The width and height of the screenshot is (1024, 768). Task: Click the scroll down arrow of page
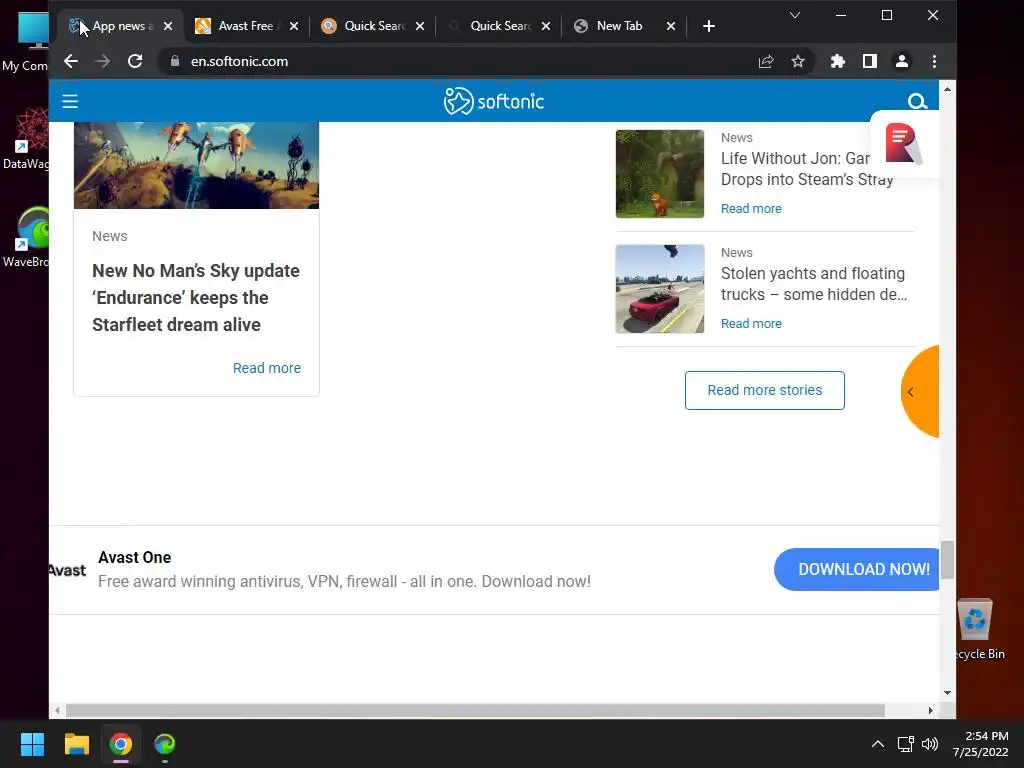point(947,693)
